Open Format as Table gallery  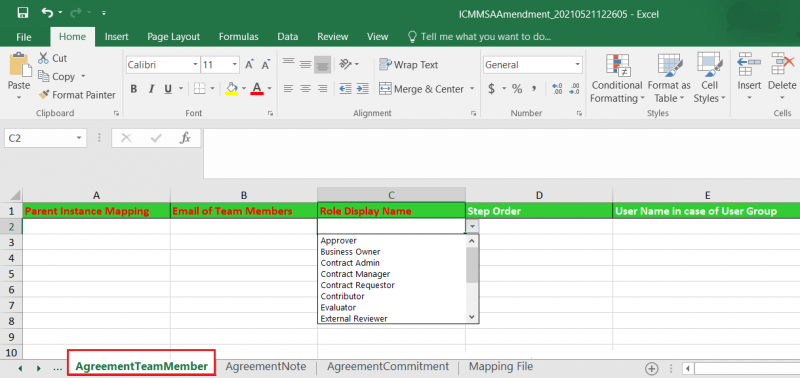tap(669, 78)
